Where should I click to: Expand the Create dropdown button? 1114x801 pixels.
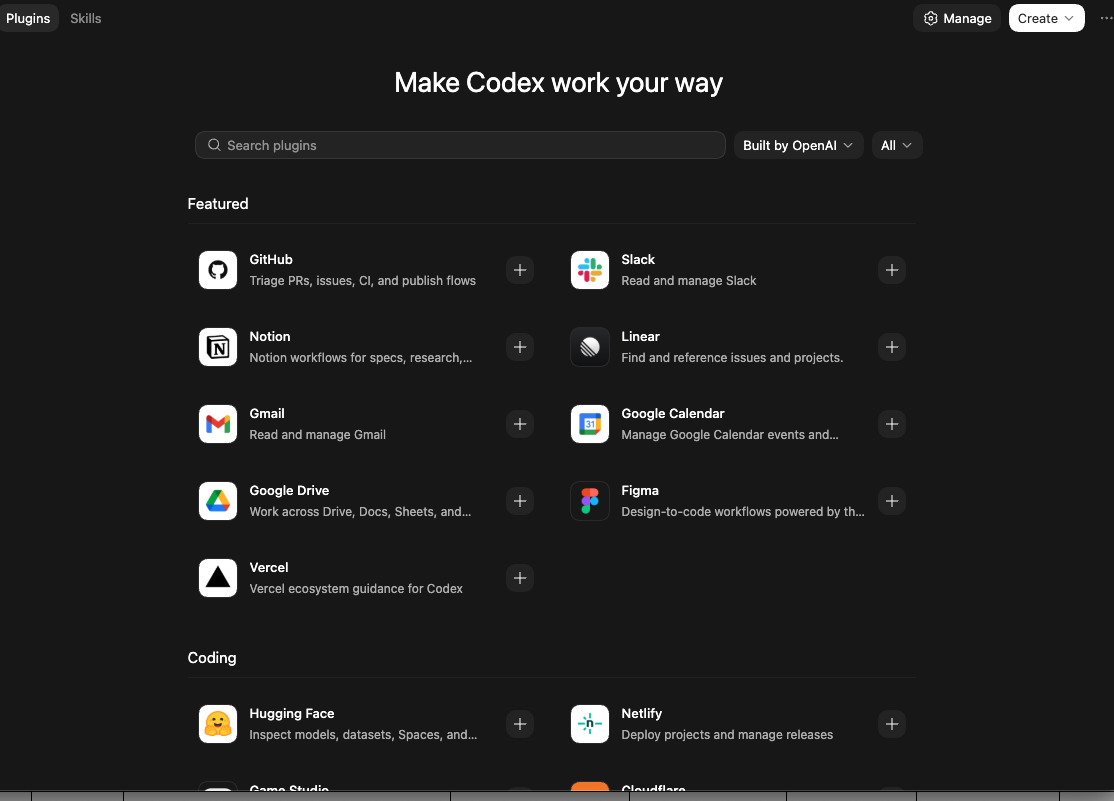click(1046, 18)
